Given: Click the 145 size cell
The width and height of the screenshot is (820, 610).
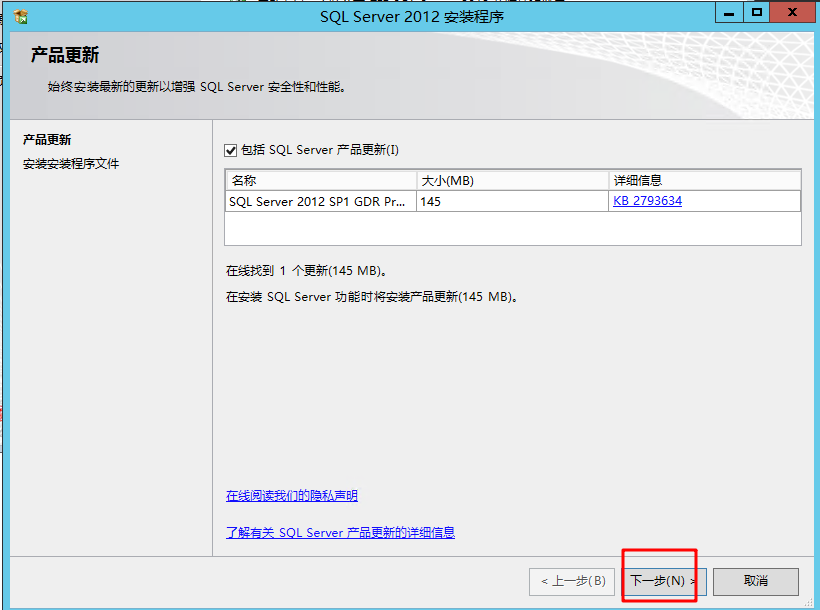Looking at the screenshot, I should point(512,201).
